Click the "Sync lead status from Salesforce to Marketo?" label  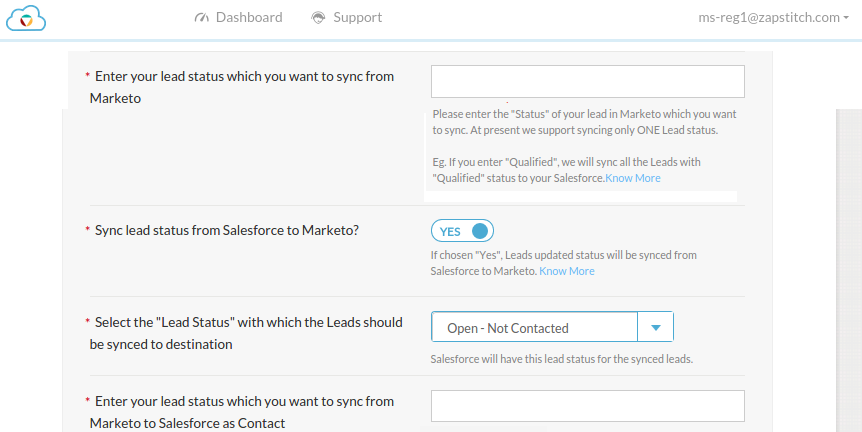(226, 230)
